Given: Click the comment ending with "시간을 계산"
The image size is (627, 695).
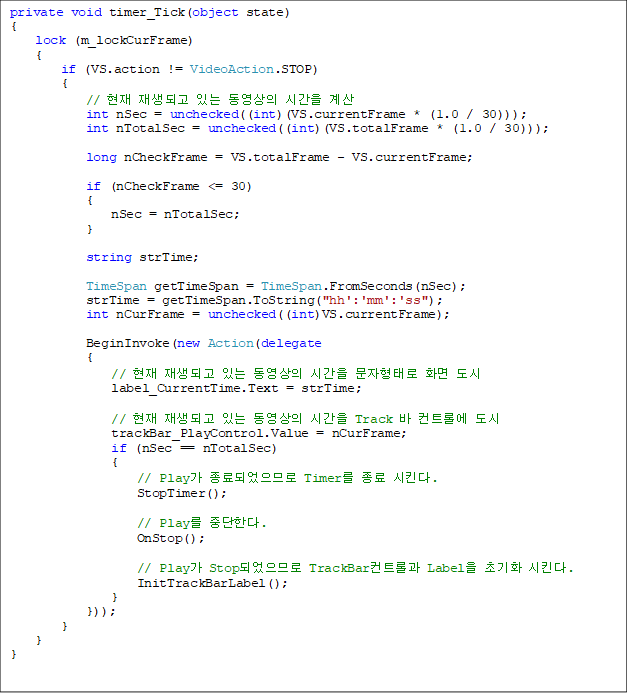Looking at the screenshot, I should [220, 99].
